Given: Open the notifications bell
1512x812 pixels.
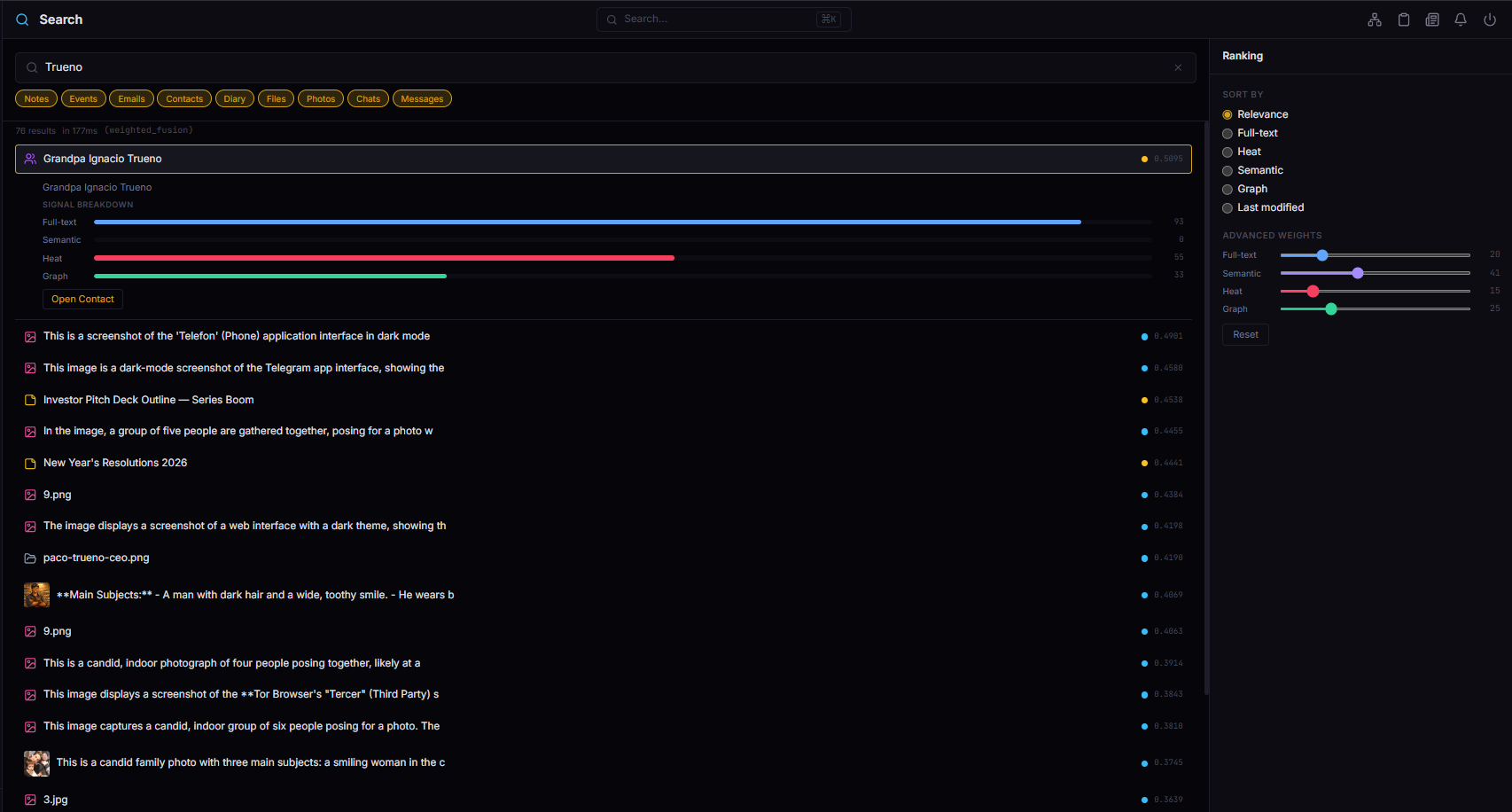Looking at the screenshot, I should click(1461, 19).
